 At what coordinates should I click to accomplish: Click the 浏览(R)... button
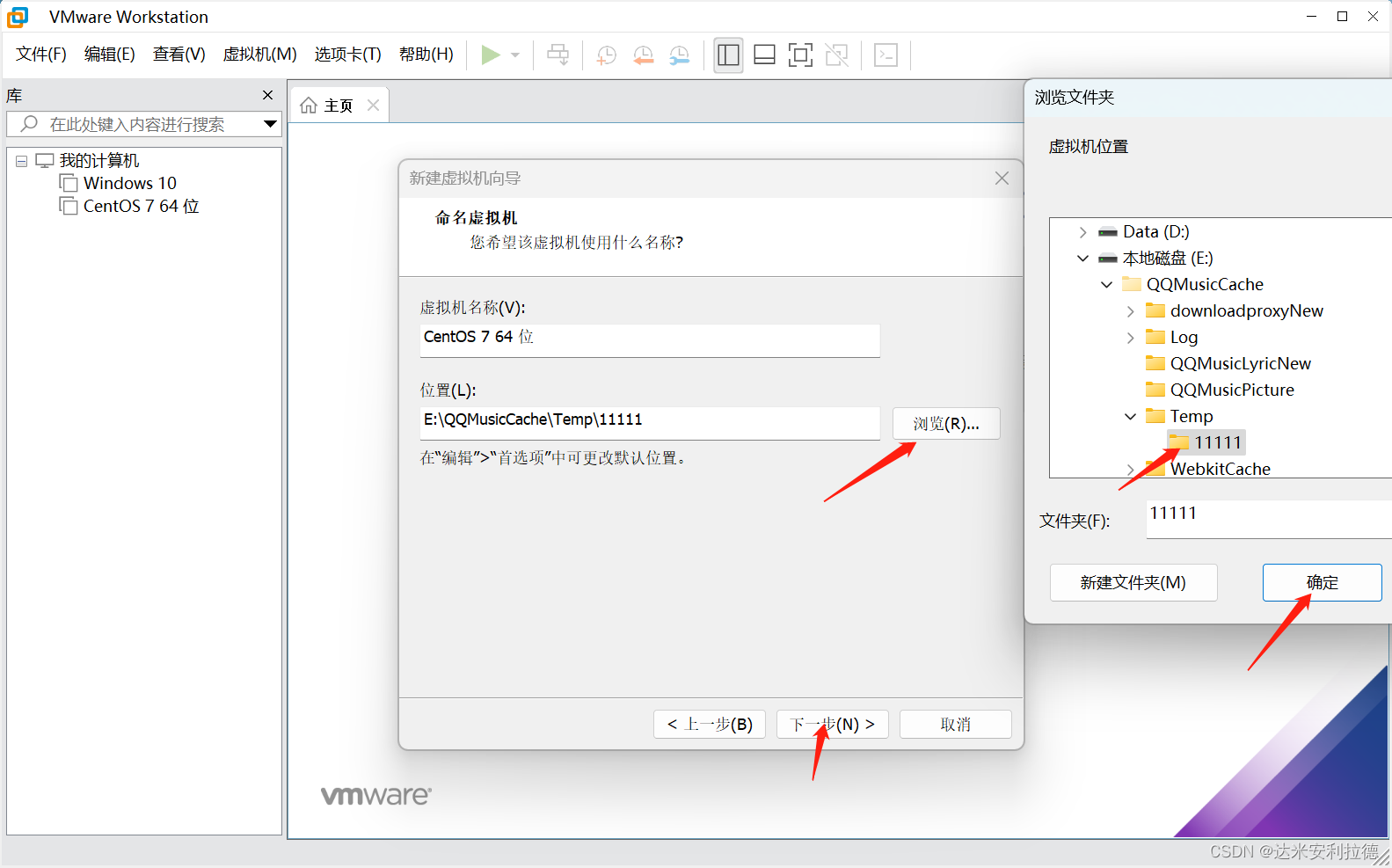[x=946, y=424]
